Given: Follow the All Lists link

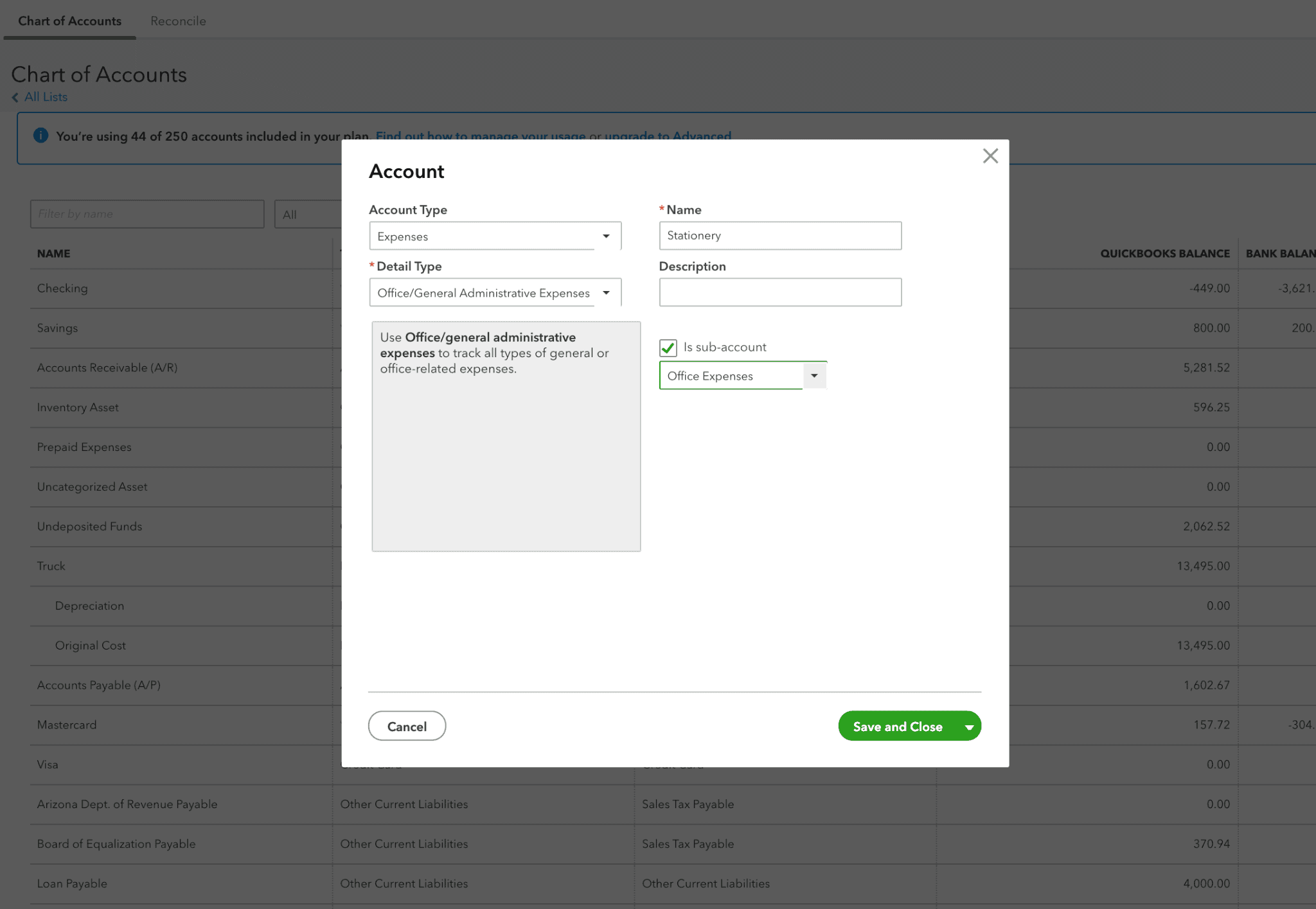Looking at the screenshot, I should click(46, 97).
